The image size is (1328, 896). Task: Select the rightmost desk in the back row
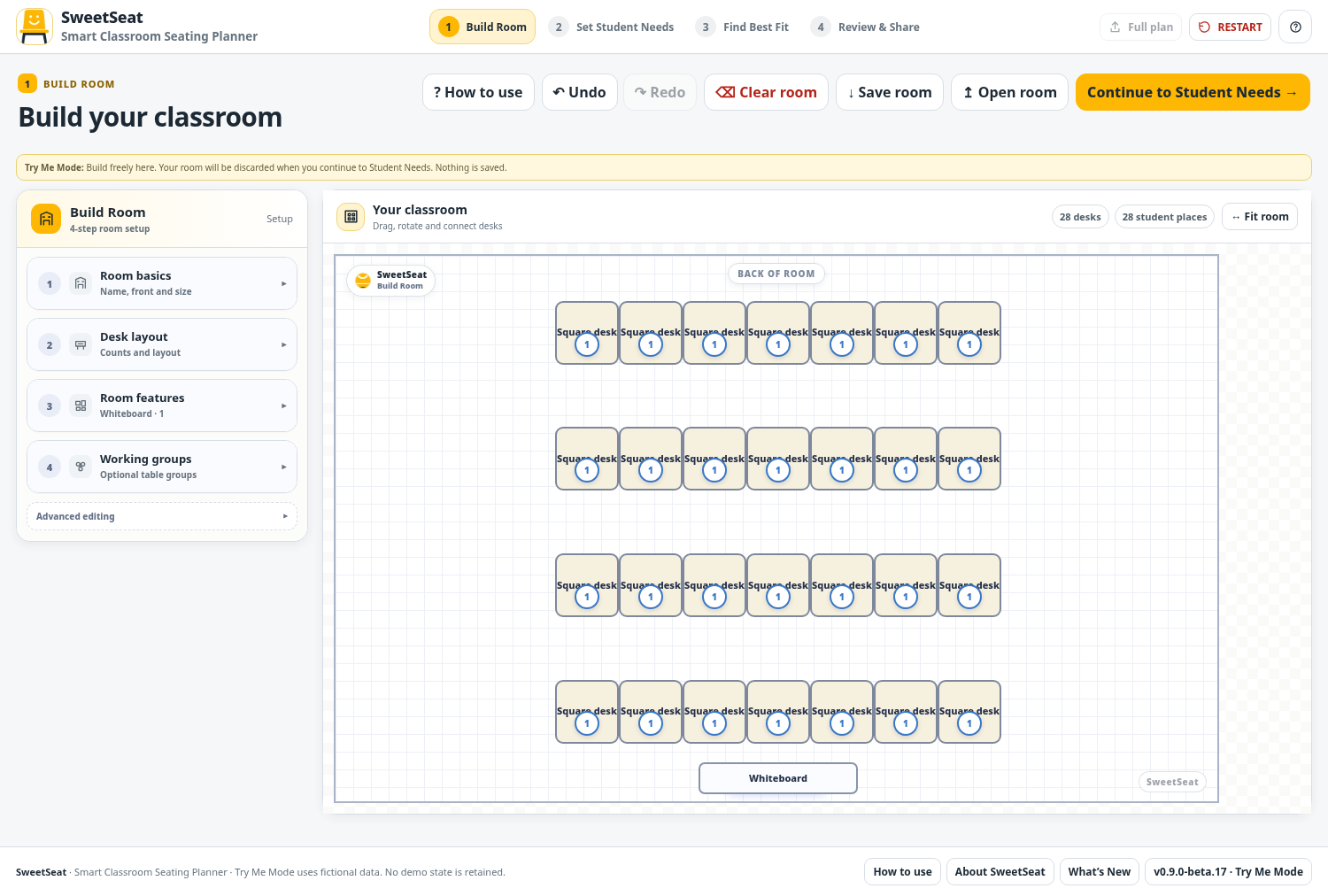tap(969, 333)
